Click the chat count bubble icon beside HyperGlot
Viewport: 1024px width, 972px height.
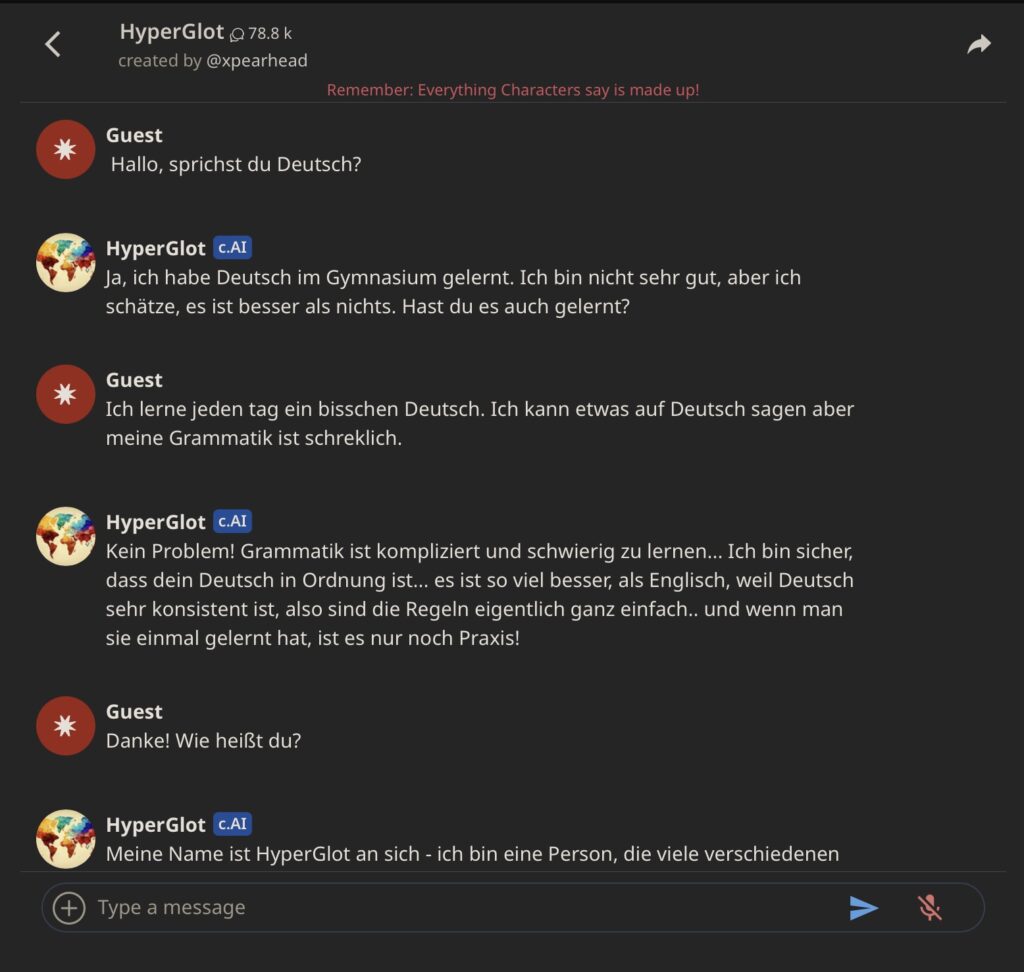(236, 32)
